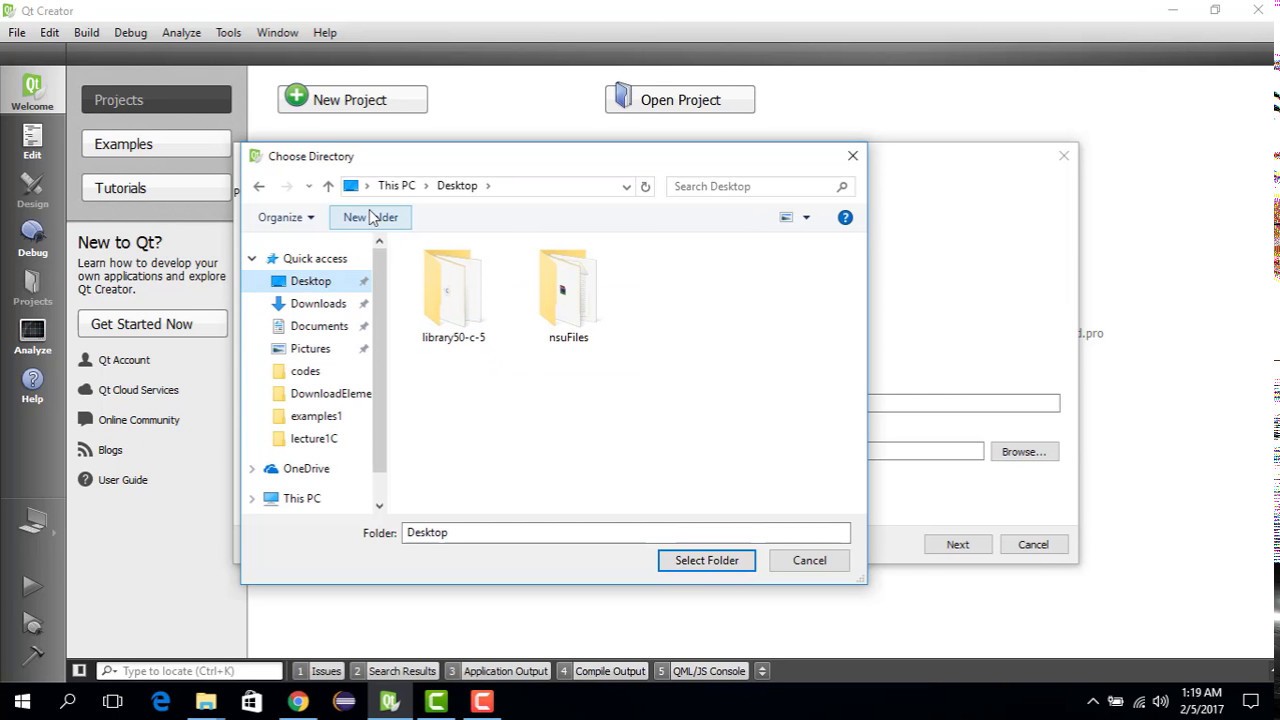Open recent locations dropdown arrow
Screen dimensions: 1280x720
pyautogui.click(x=308, y=186)
